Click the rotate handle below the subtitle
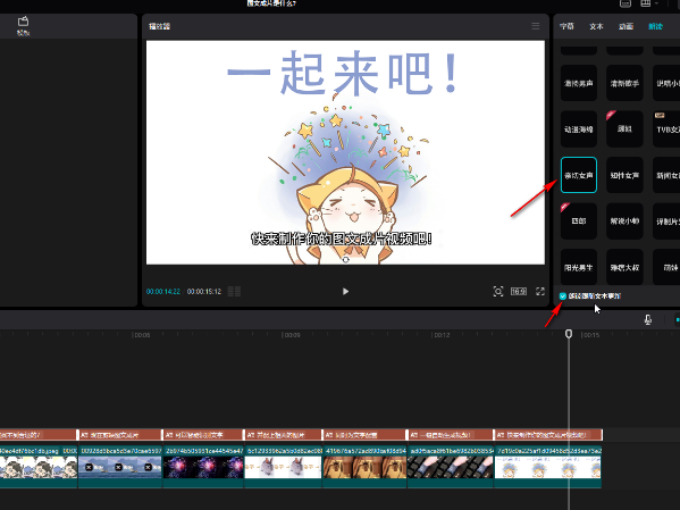This screenshot has width=680, height=510. click(346, 260)
